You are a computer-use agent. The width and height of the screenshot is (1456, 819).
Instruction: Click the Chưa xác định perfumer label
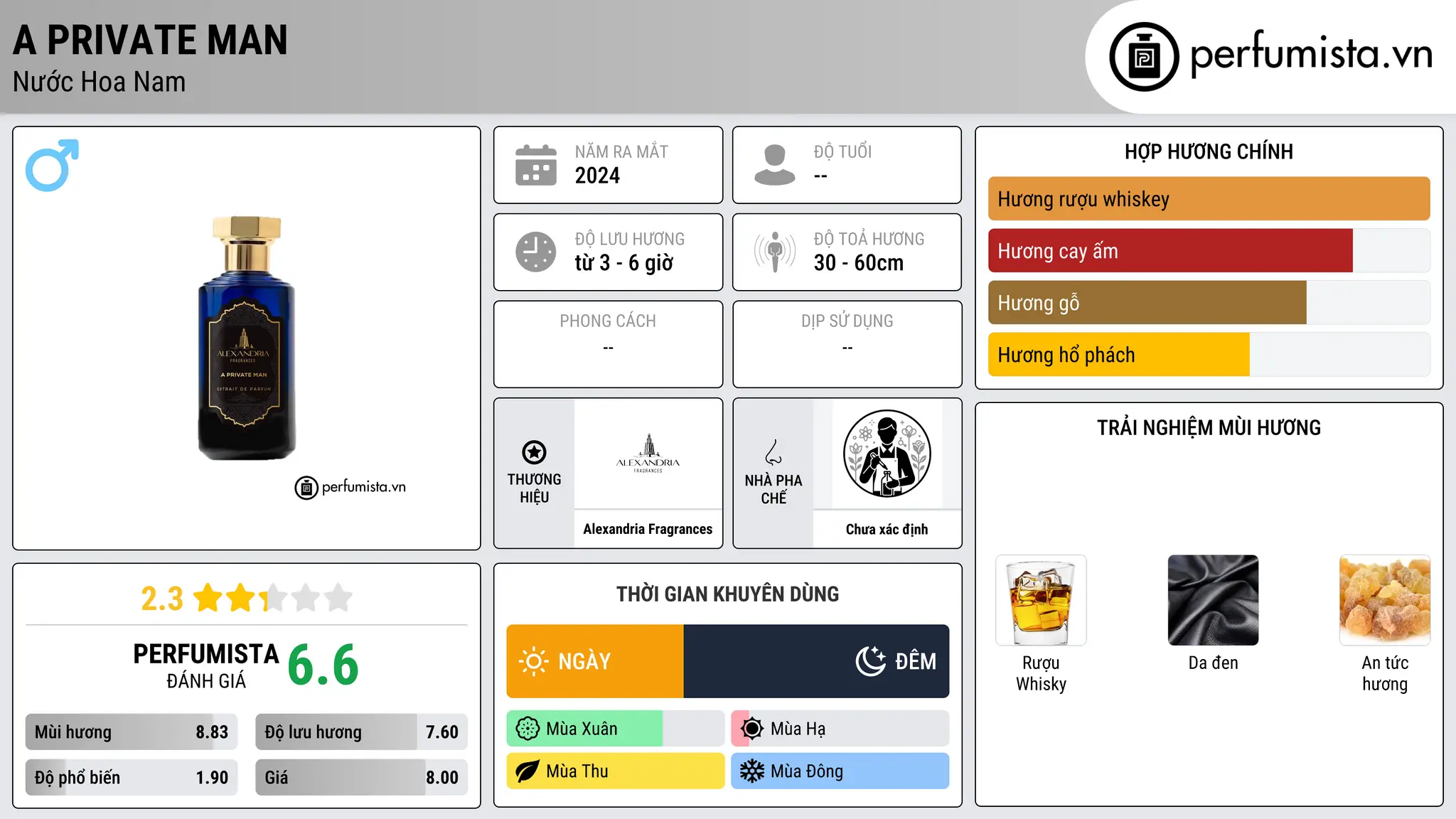887,529
